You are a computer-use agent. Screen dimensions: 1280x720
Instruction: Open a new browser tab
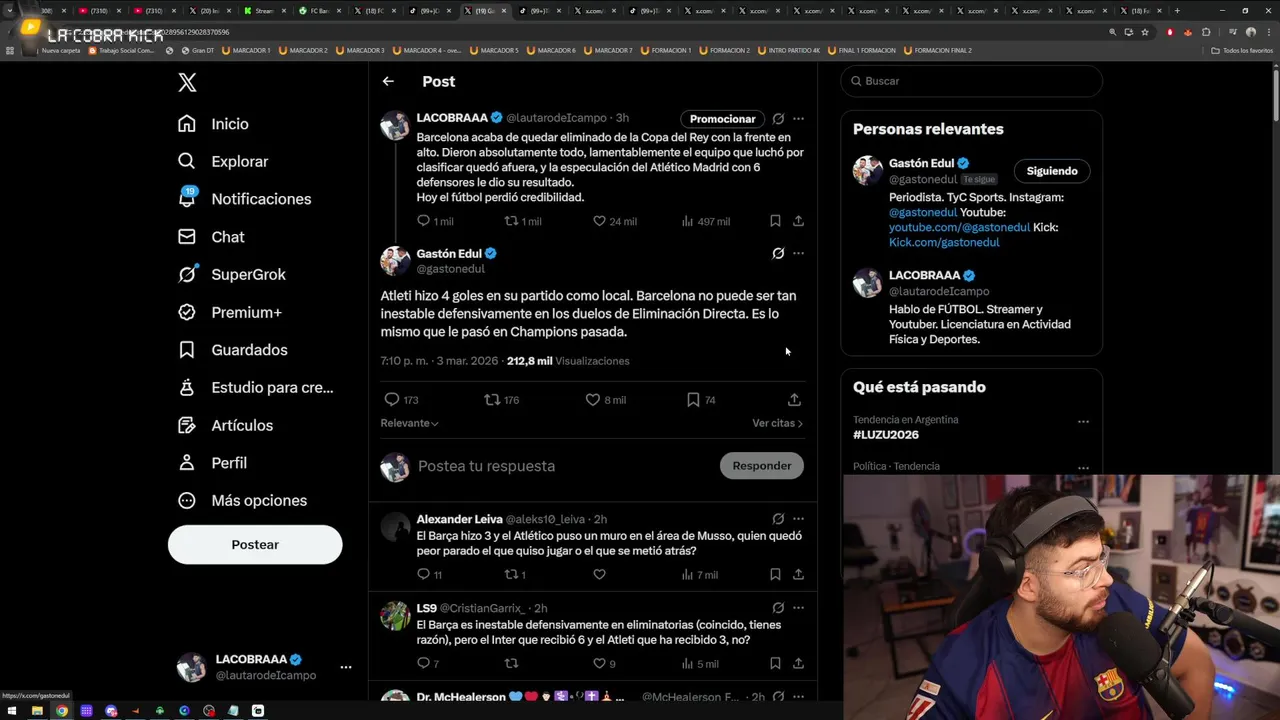1177,11
